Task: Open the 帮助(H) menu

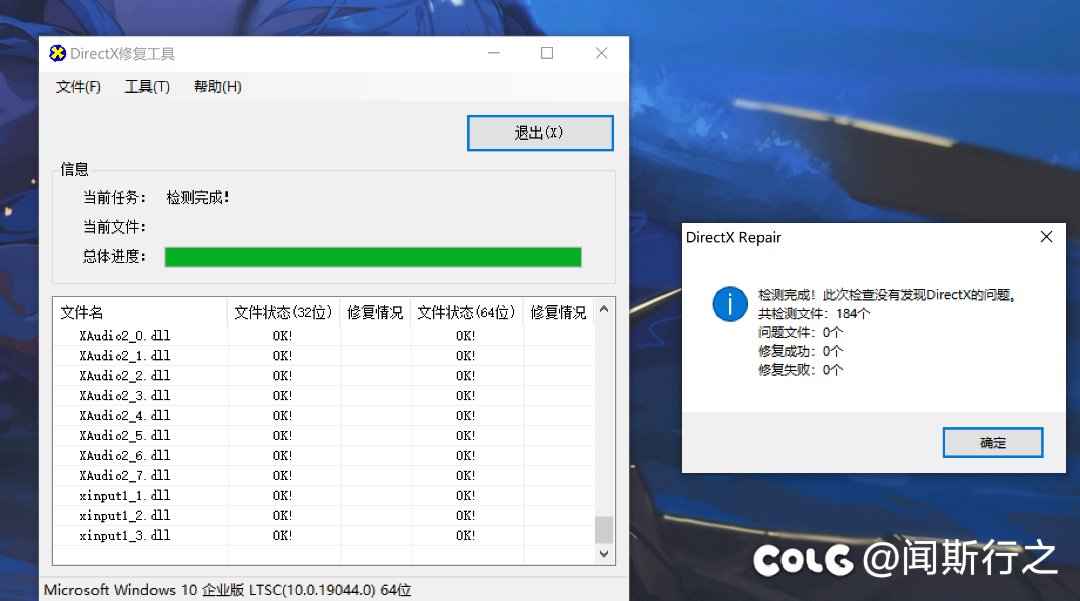Action: tap(216, 87)
